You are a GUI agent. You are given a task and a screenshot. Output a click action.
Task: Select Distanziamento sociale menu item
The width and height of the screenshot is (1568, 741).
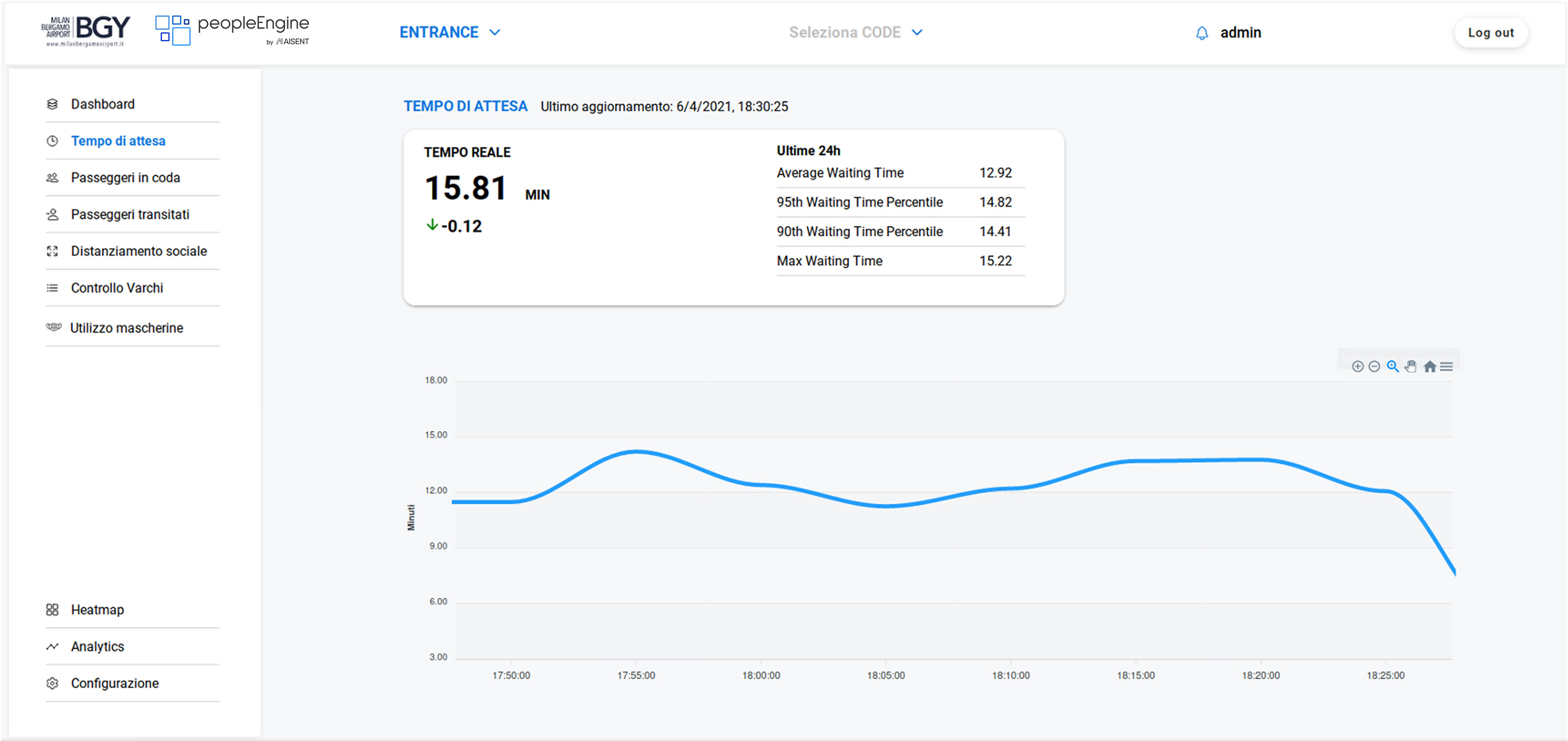138,251
